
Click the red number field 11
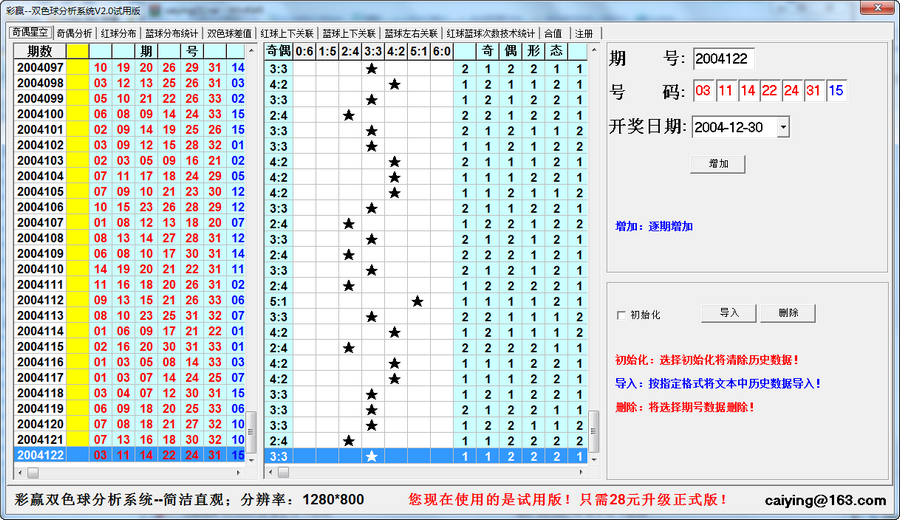(x=726, y=91)
